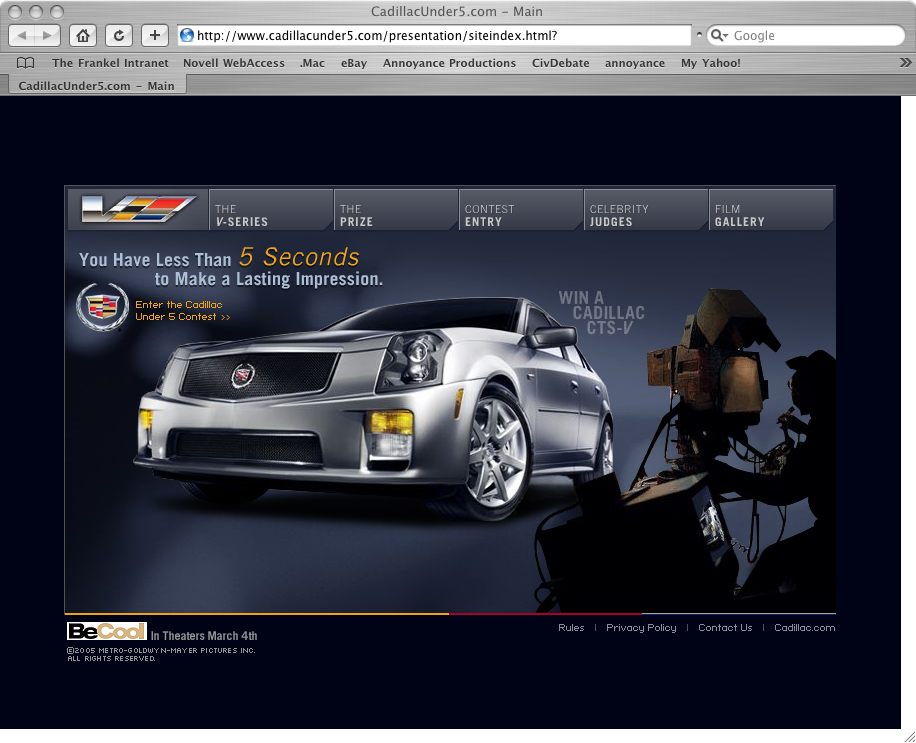Select the CadillacUnder5.com – Main tab

tap(97, 86)
